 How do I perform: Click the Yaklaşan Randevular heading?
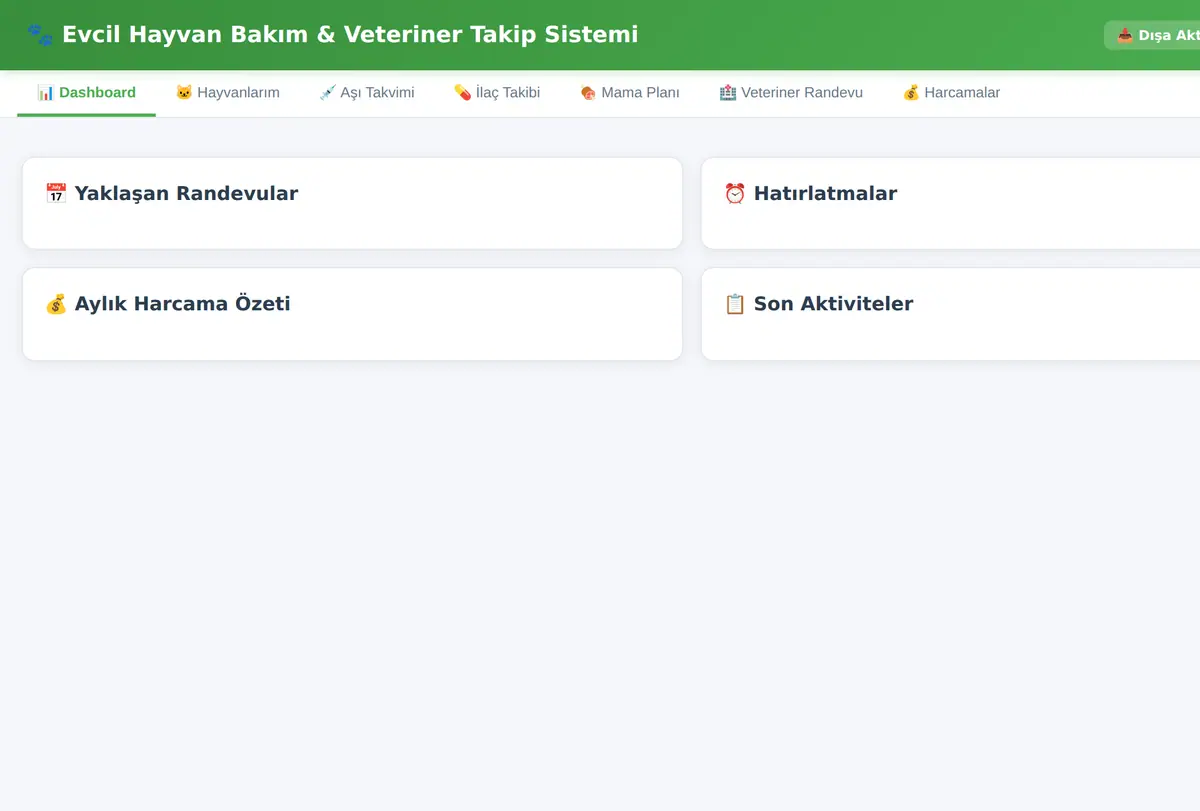pyautogui.click(x=186, y=194)
